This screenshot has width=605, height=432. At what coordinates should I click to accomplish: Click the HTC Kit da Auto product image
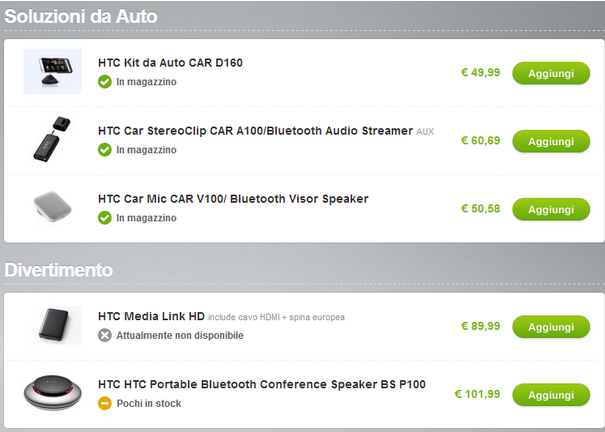pos(52,71)
